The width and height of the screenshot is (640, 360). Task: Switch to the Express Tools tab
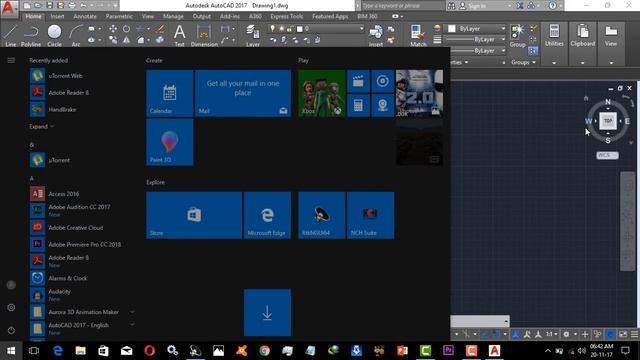[287, 16]
